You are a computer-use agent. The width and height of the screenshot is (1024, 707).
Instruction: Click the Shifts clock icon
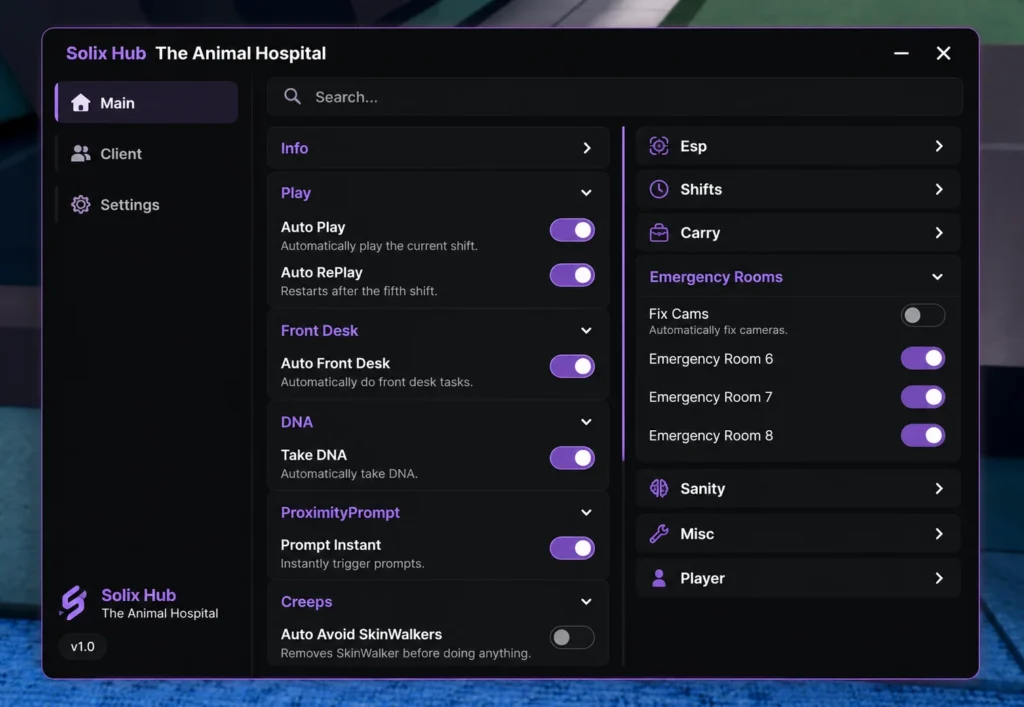point(659,189)
